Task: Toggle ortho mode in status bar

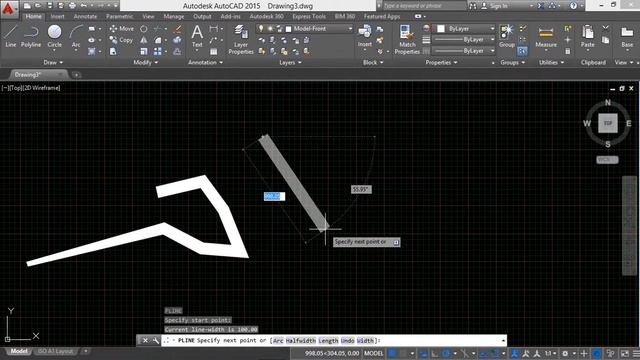Action: [x=435, y=353]
